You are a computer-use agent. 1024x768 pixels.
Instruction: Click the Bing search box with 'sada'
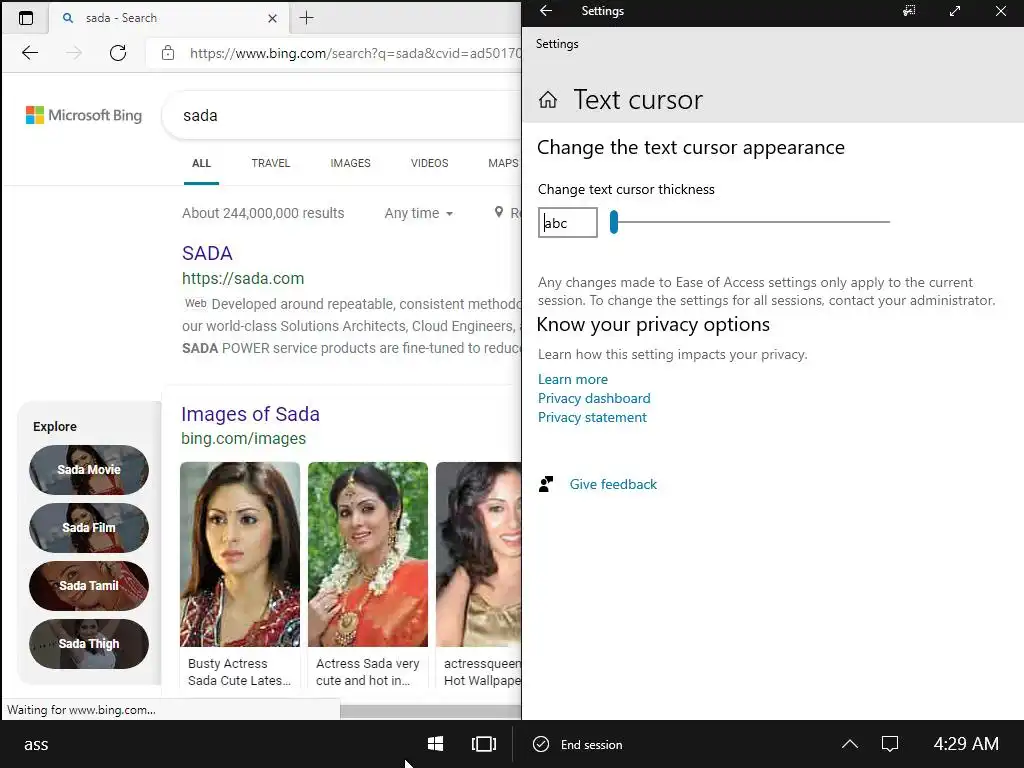tap(342, 116)
